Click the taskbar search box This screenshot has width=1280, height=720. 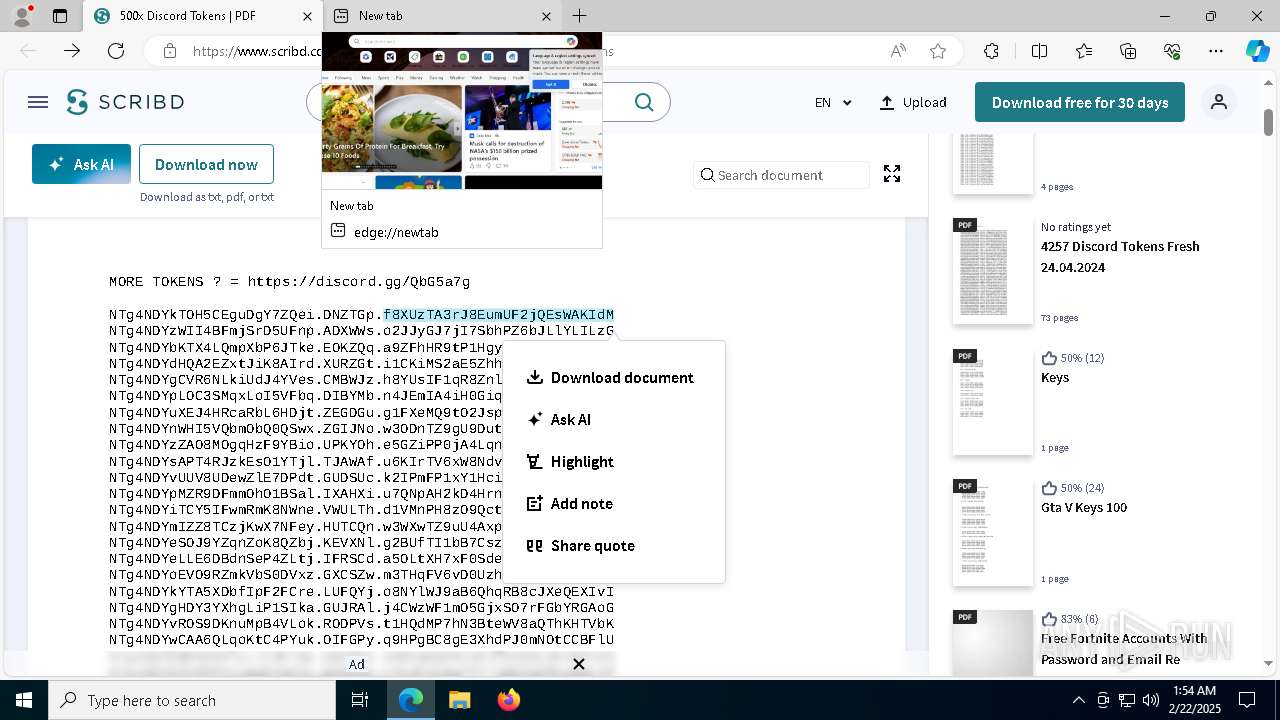(x=192, y=700)
